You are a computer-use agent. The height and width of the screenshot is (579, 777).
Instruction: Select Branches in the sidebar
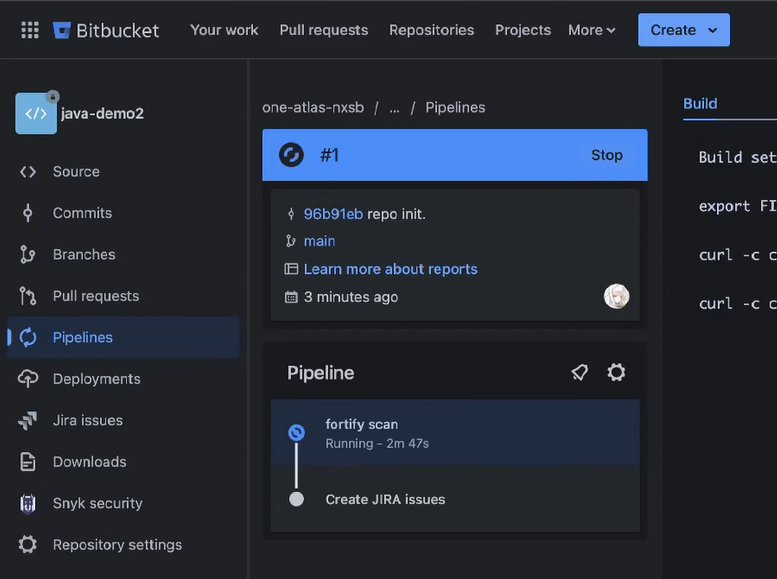[123, 254]
